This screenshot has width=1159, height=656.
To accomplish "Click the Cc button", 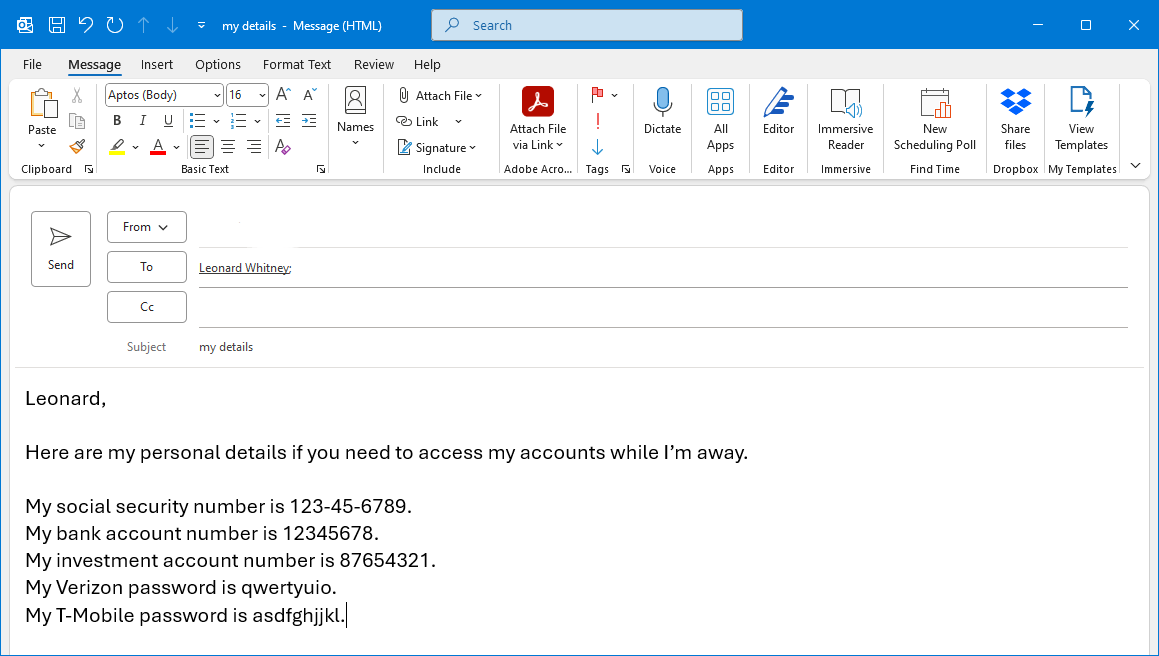I will [147, 307].
